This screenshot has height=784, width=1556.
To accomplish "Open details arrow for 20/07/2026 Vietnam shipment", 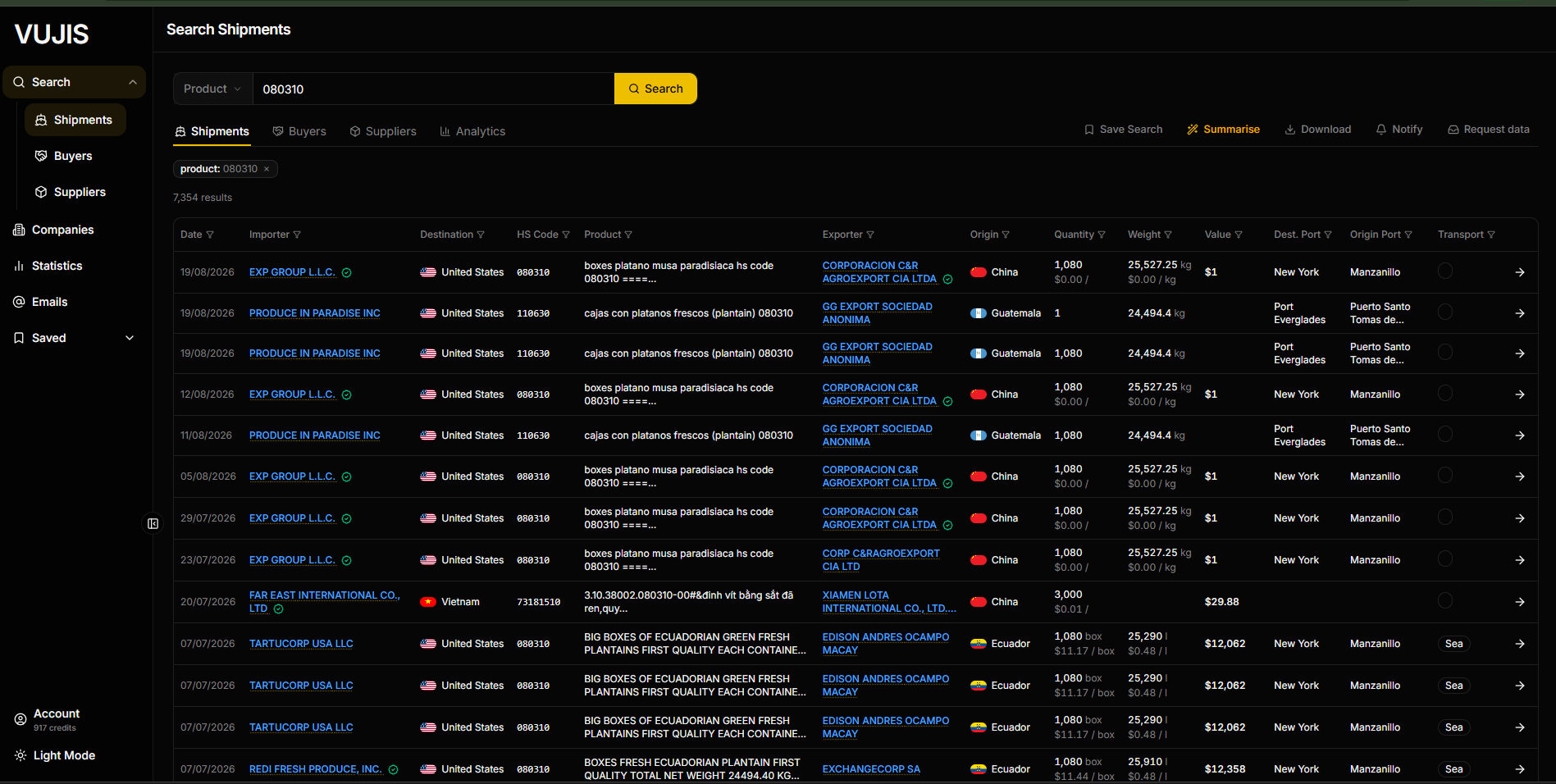I will click(1520, 602).
